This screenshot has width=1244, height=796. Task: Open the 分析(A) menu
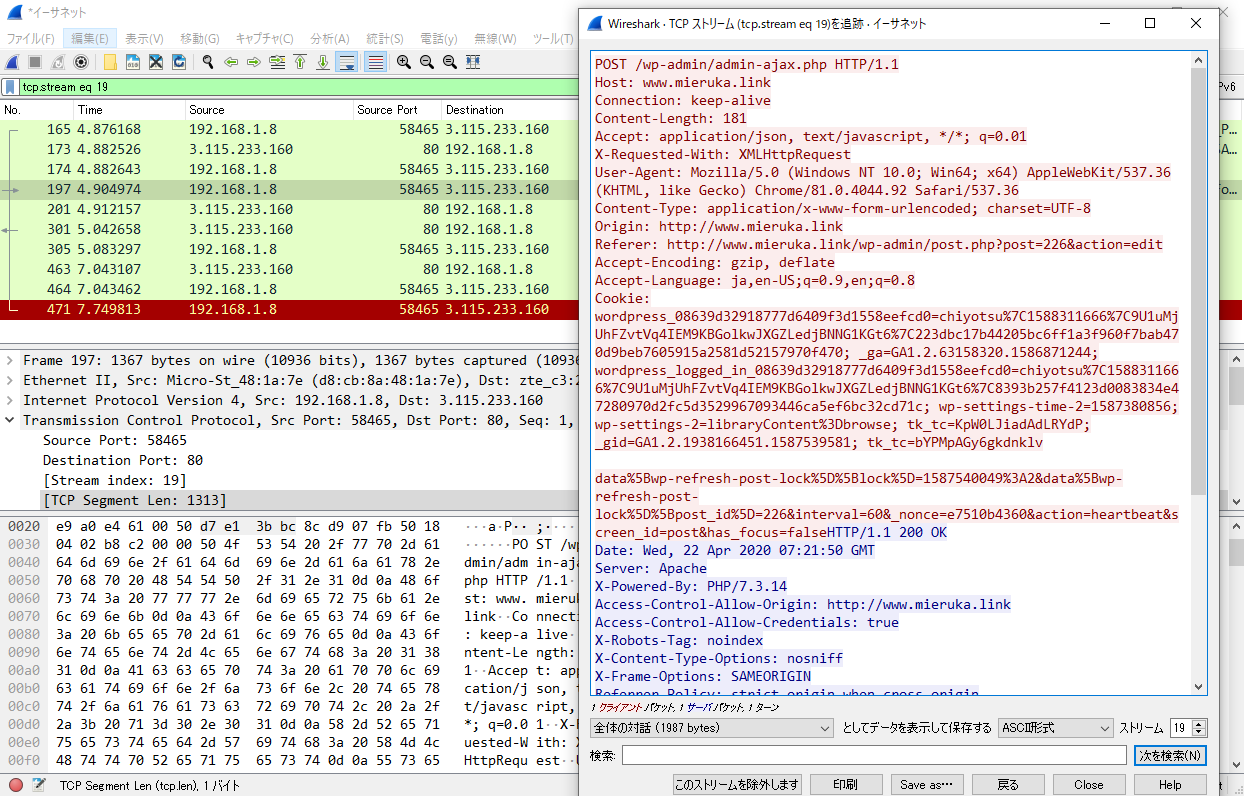click(x=330, y=38)
